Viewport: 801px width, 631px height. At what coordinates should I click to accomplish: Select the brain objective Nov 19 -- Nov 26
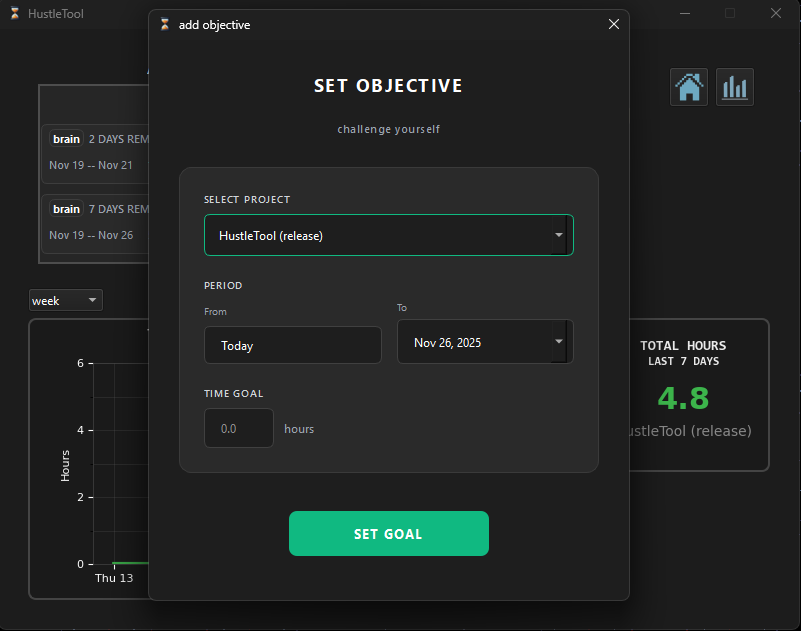(x=95, y=224)
